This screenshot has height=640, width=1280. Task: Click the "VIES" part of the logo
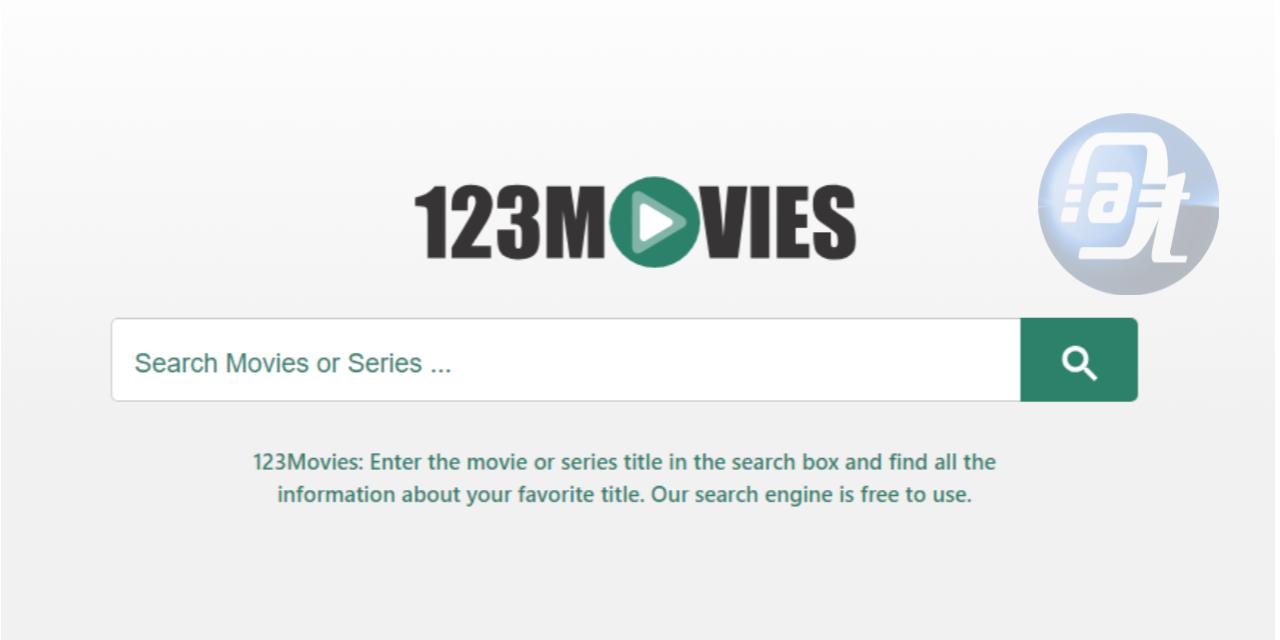pyautogui.click(x=776, y=222)
